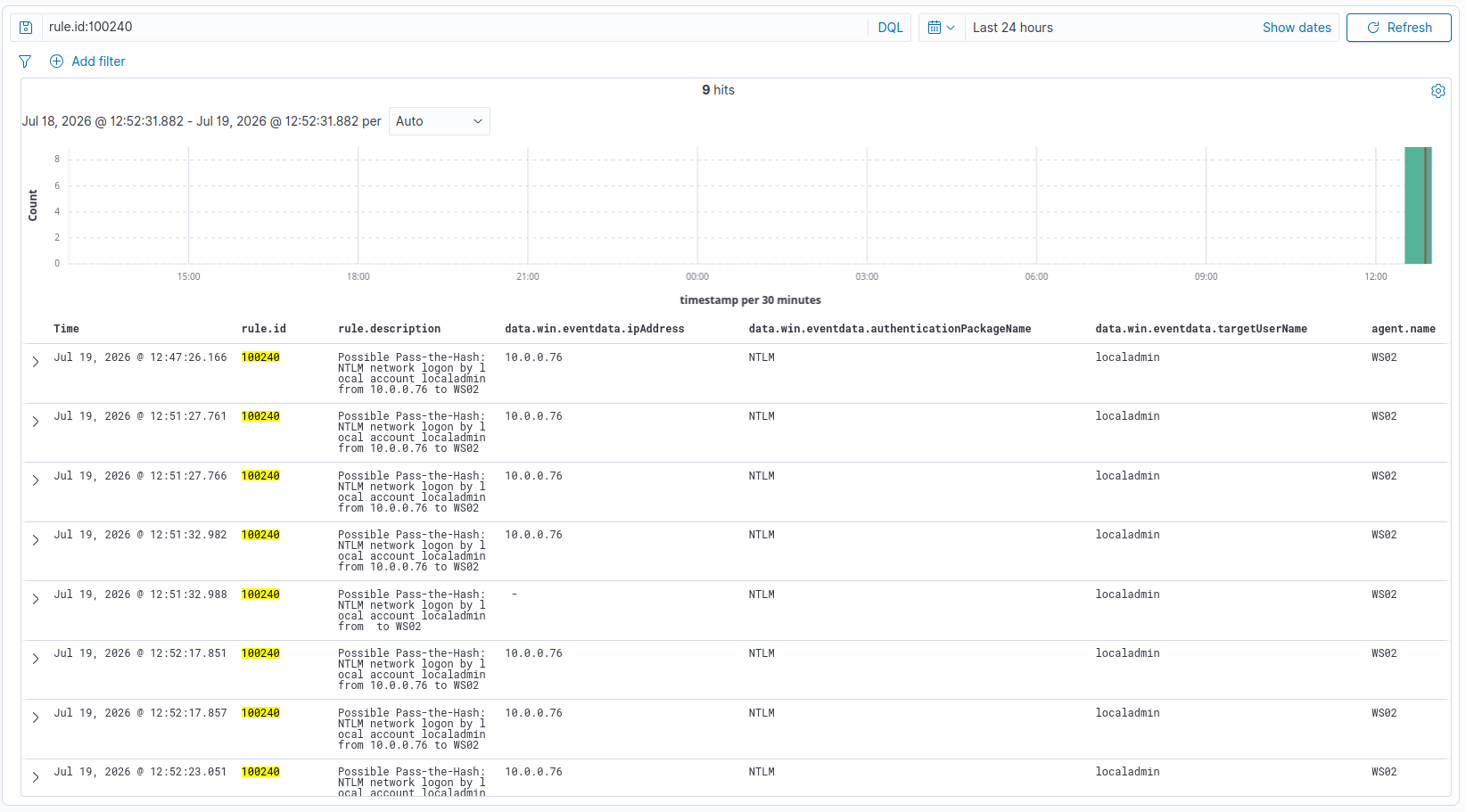Click rule id 100240 in 12:47:26.166 row
This screenshot has width=1466, height=812.
click(x=260, y=357)
